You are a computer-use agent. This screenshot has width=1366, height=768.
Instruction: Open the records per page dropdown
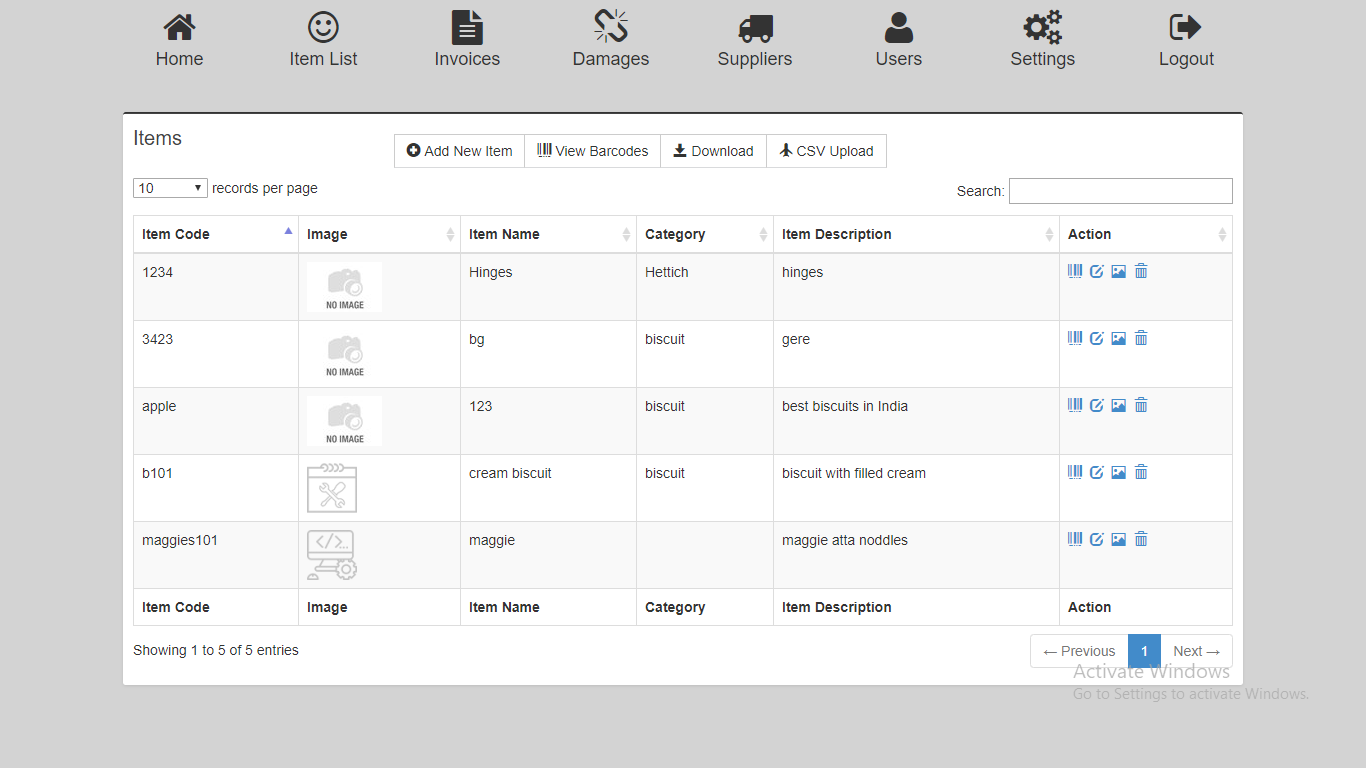[x=170, y=188]
